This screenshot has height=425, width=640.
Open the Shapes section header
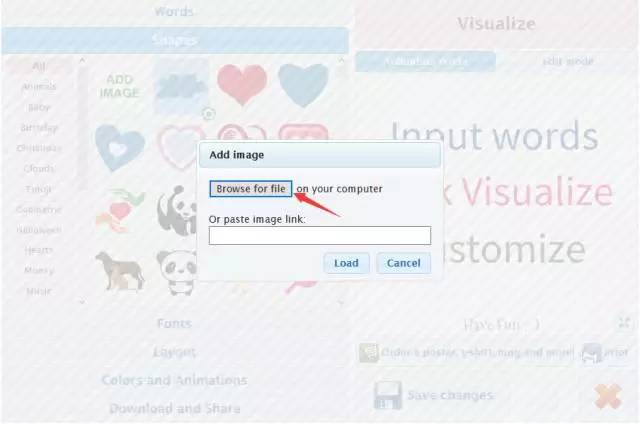point(175,40)
